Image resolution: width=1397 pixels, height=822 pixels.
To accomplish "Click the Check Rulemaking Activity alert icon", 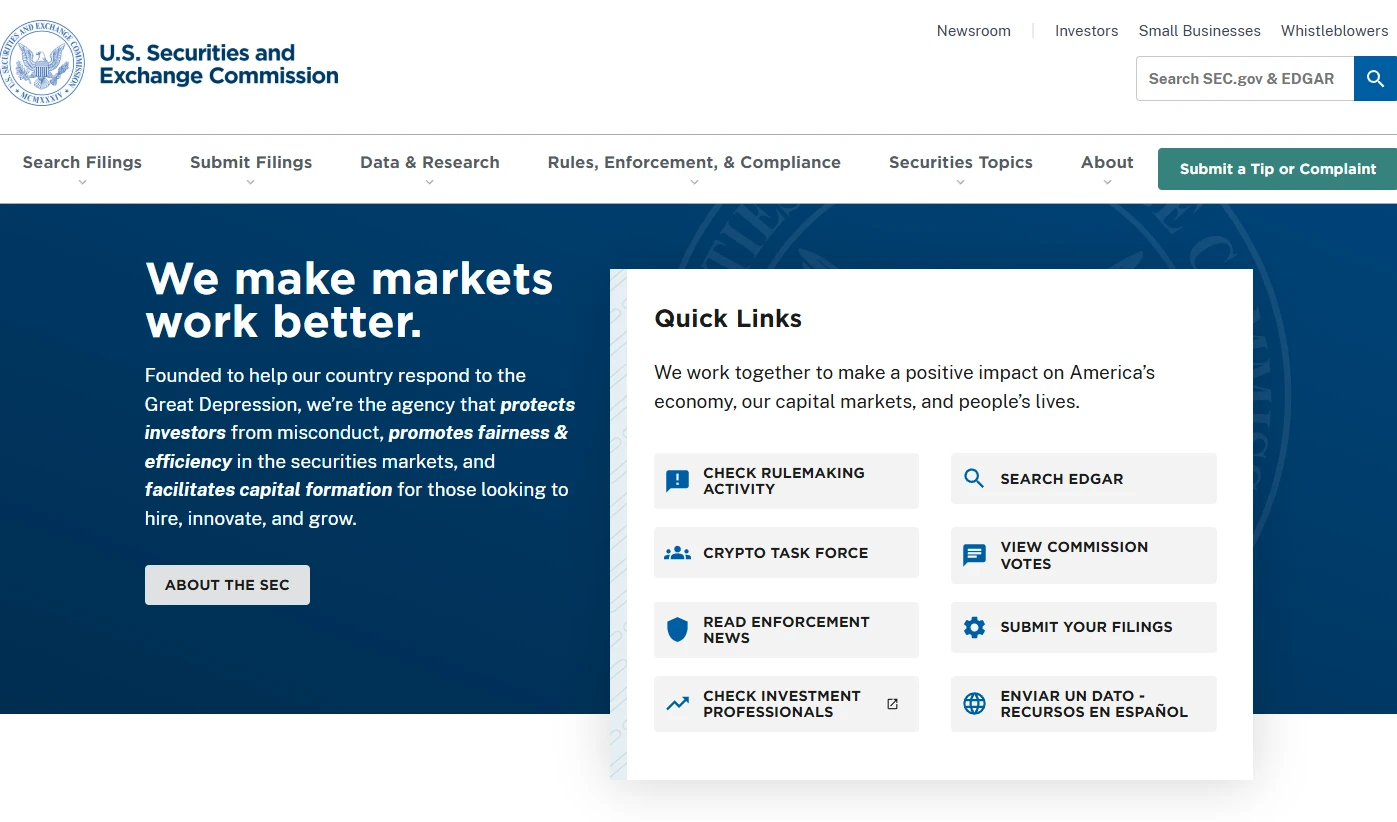I will (677, 481).
